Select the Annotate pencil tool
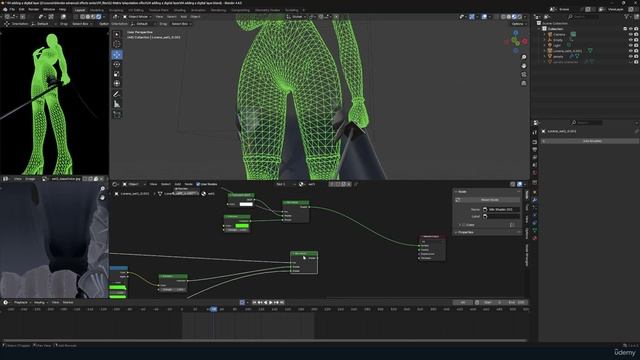Viewport: 640px width, 360px height. (x=117, y=94)
